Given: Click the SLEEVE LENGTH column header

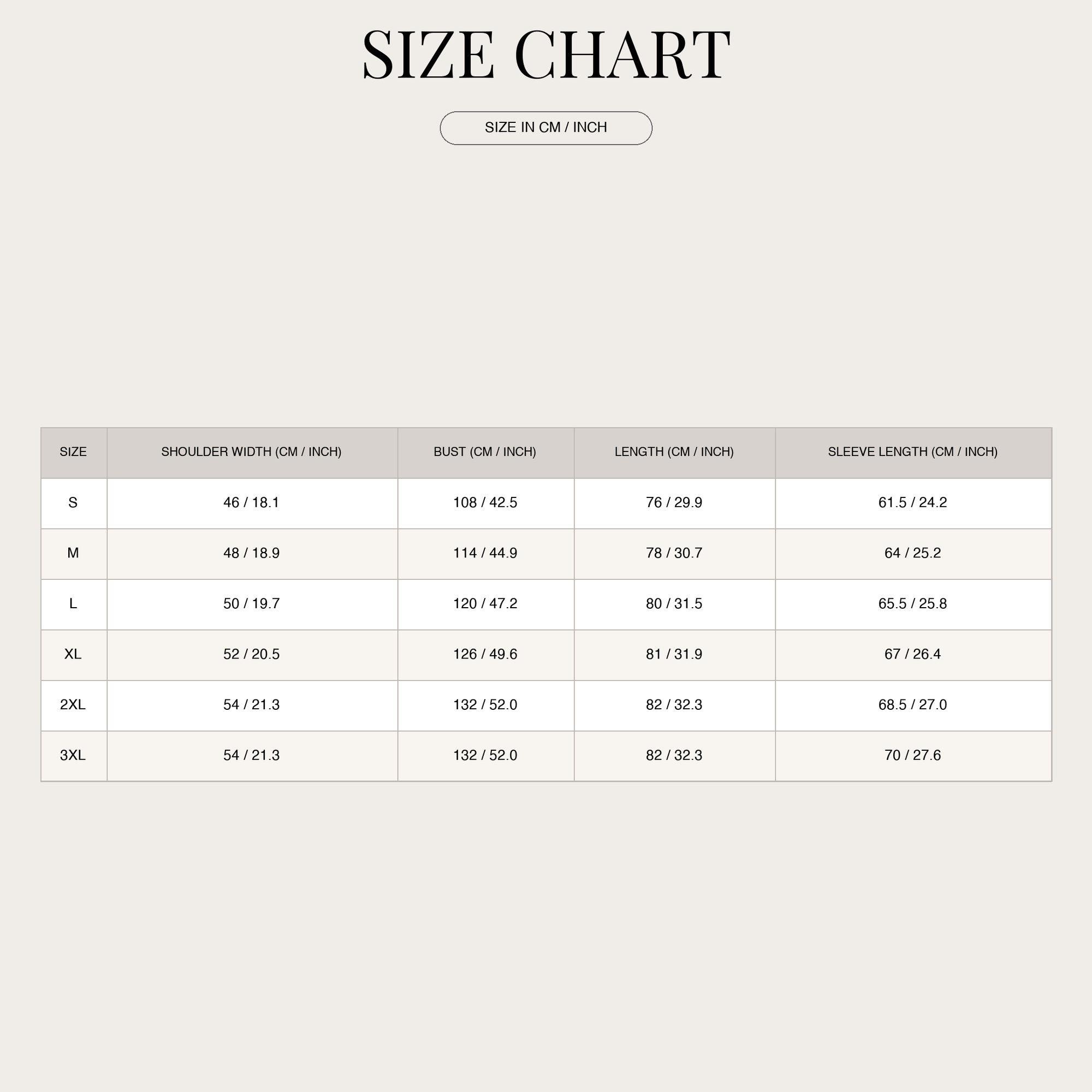Looking at the screenshot, I should [x=913, y=452].
